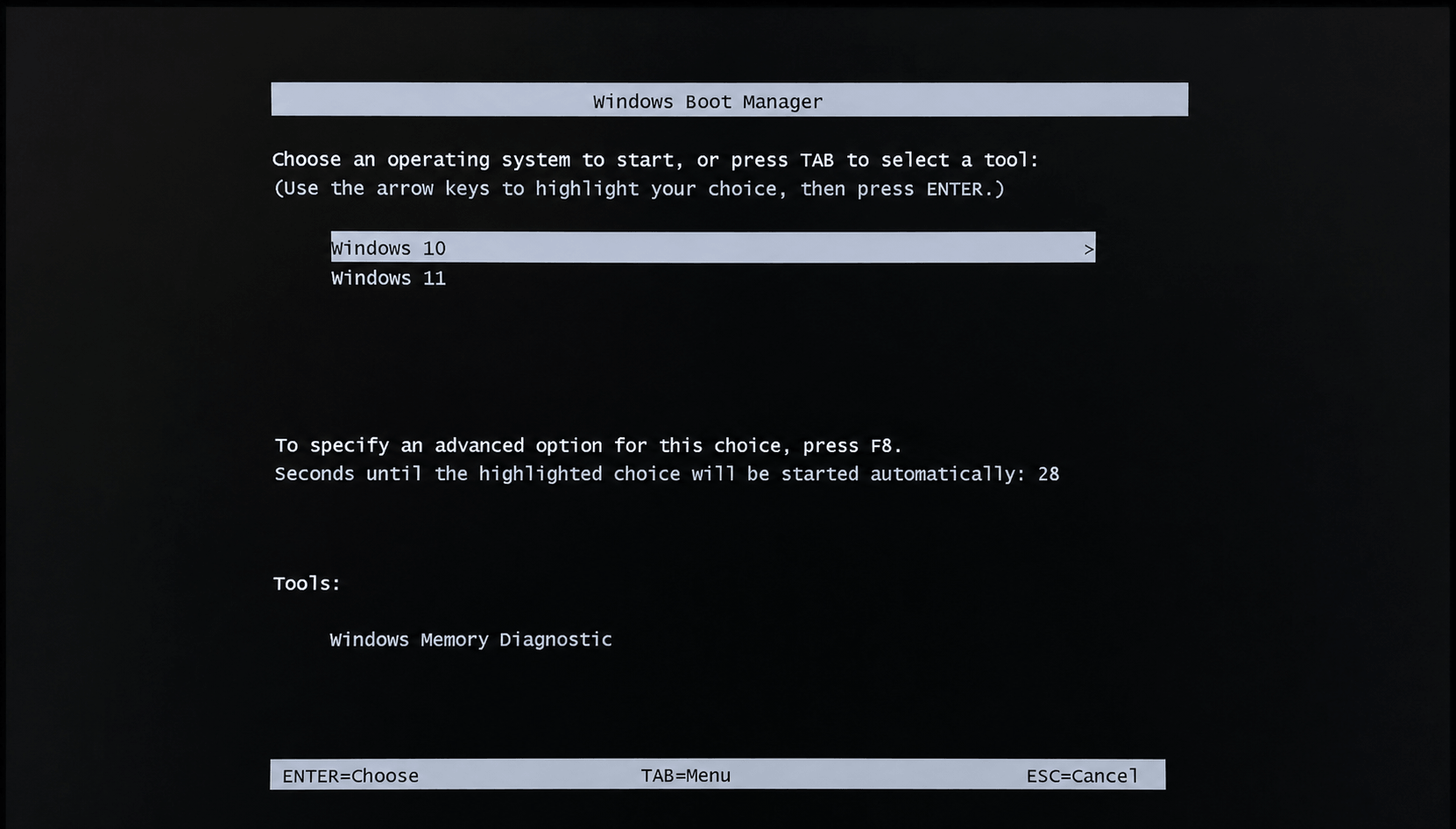Click the > arrow on Windows 10 row
Screen dimensions: 1456x829
[1089, 250]
